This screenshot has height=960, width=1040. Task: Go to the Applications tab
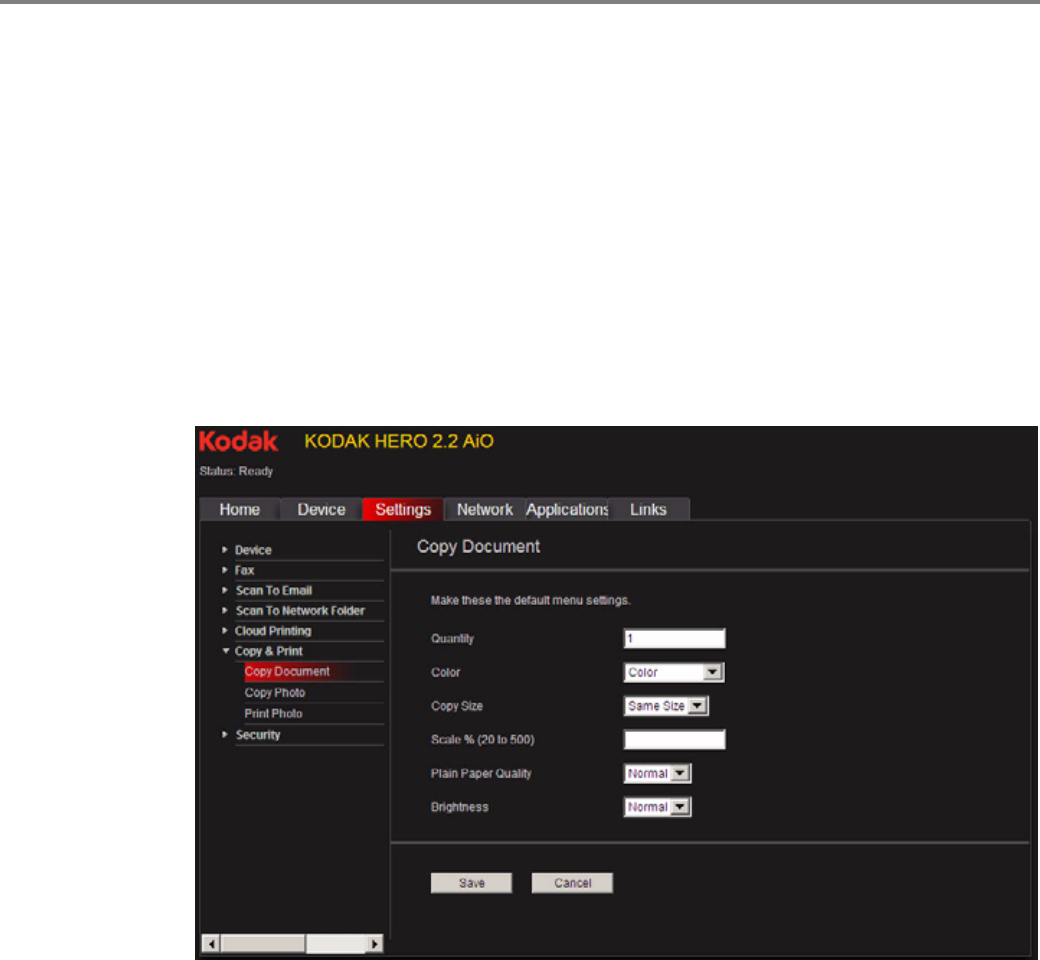coord(566,510)
